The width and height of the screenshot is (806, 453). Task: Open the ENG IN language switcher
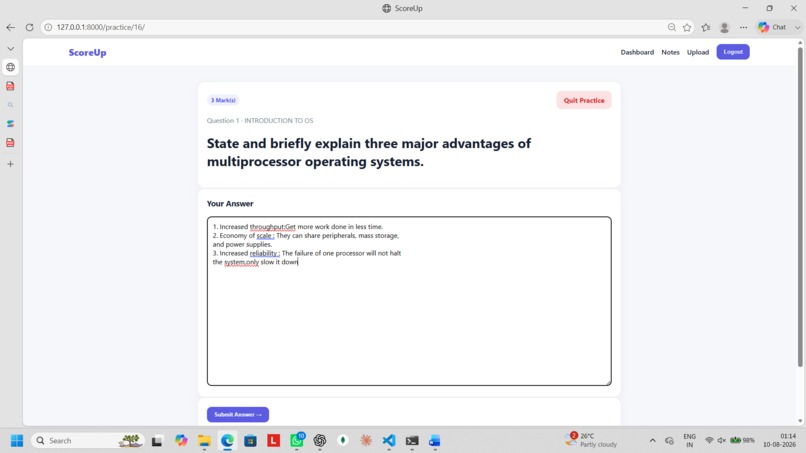pyautogui.click(x=689, y=441)
